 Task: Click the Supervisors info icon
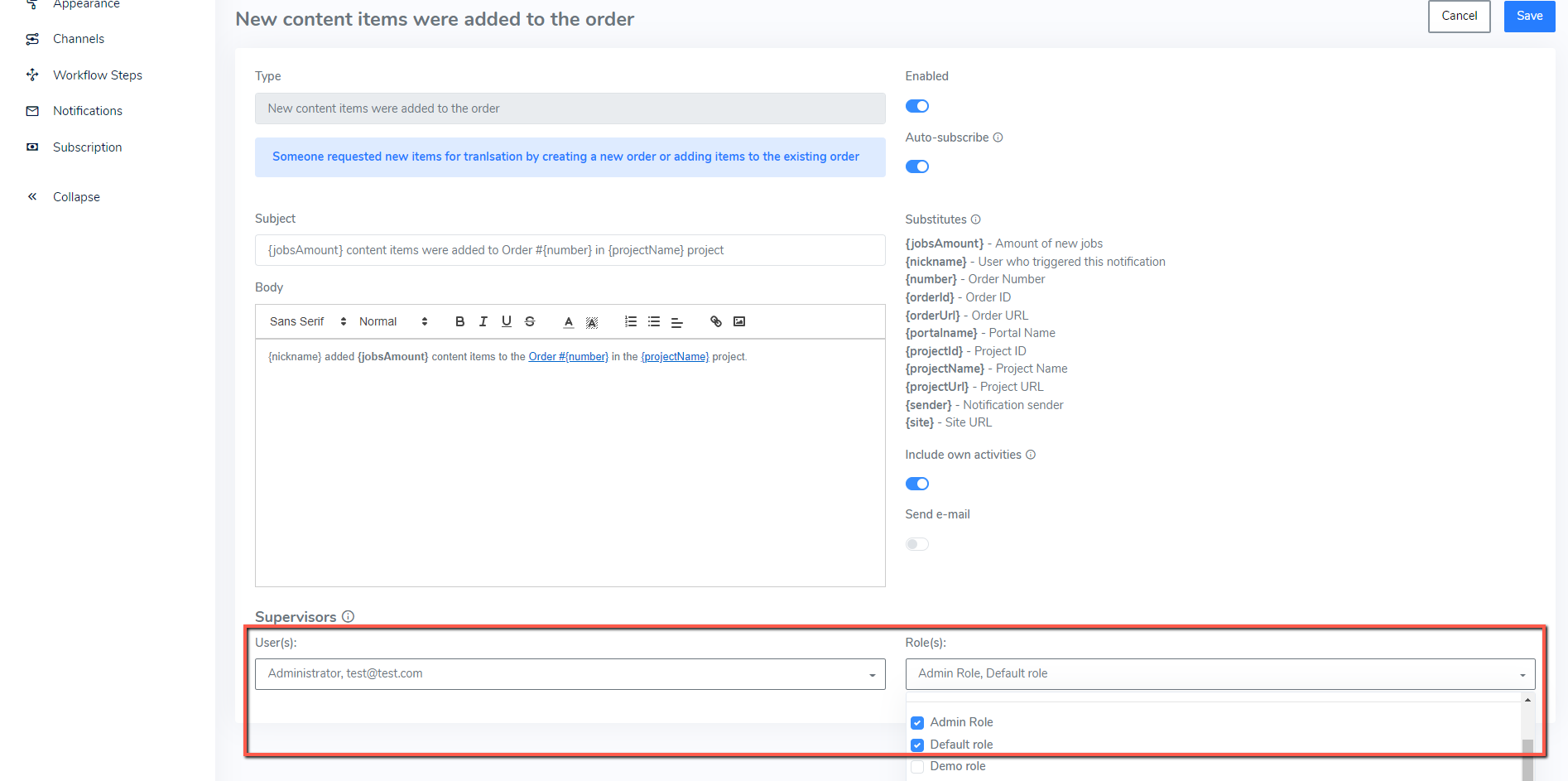pyautogui.click(x=349, y=616)
